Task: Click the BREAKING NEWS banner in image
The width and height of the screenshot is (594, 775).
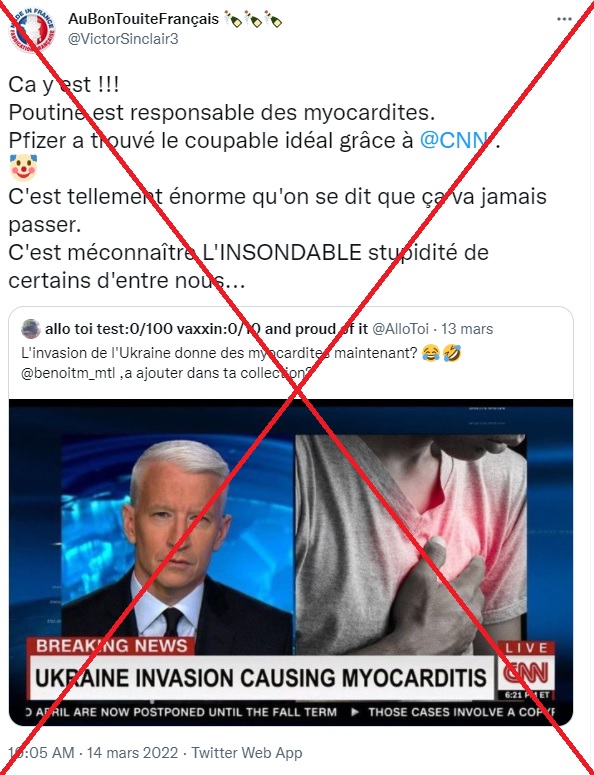Action: tap(112, 646)
